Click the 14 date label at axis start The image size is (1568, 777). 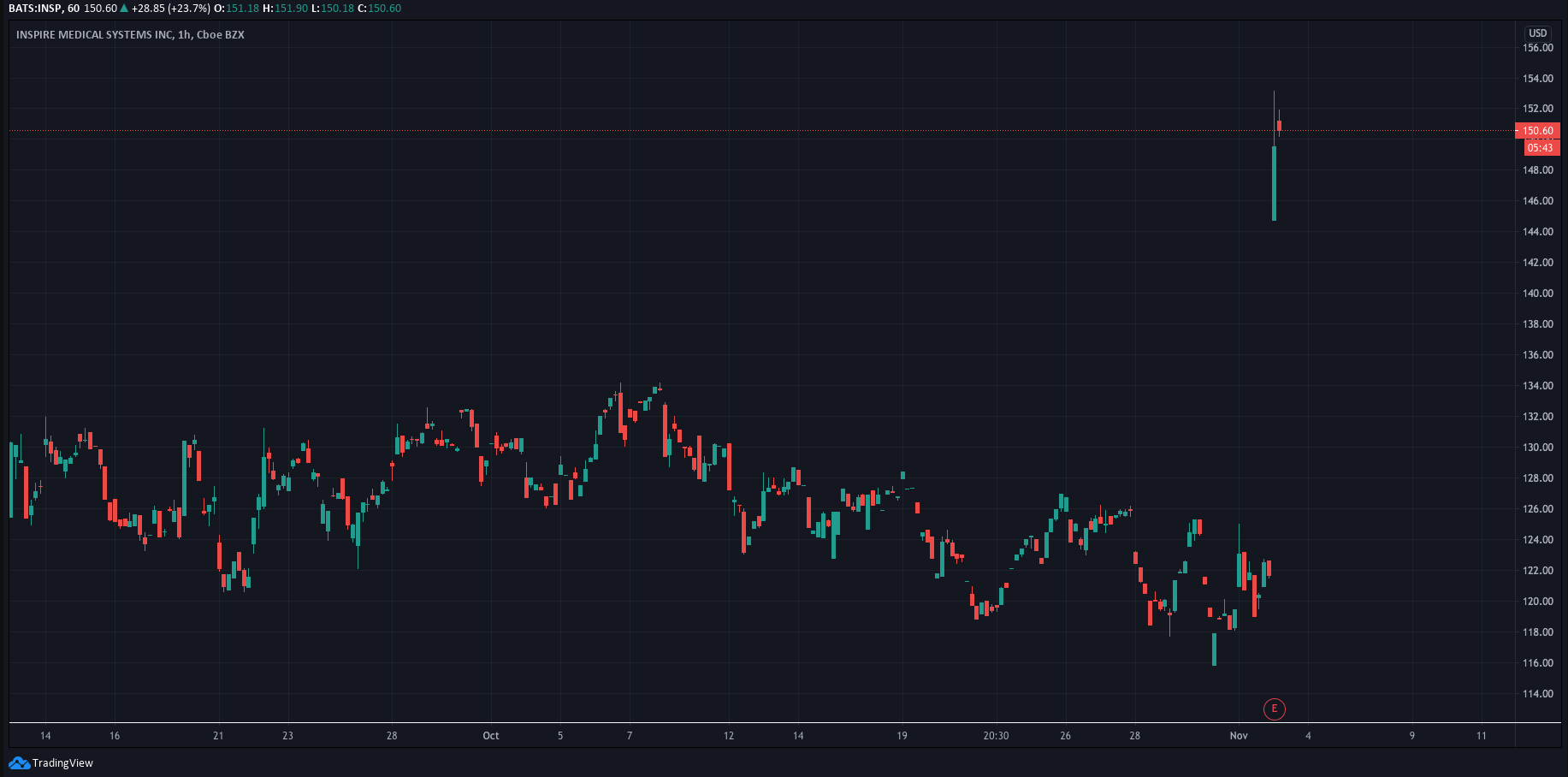(45, 736)
